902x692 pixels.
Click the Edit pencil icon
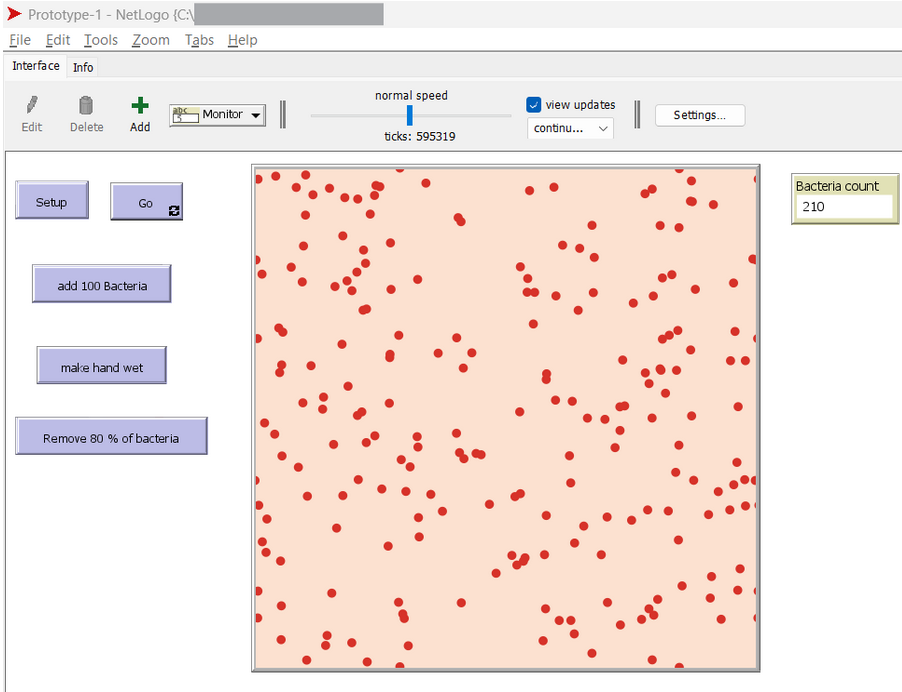(32, 105)
